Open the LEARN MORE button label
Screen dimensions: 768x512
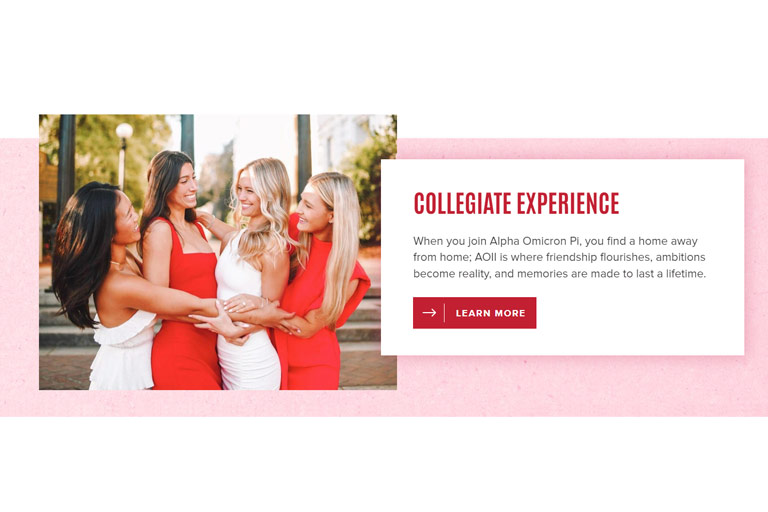tap(490, 313)
